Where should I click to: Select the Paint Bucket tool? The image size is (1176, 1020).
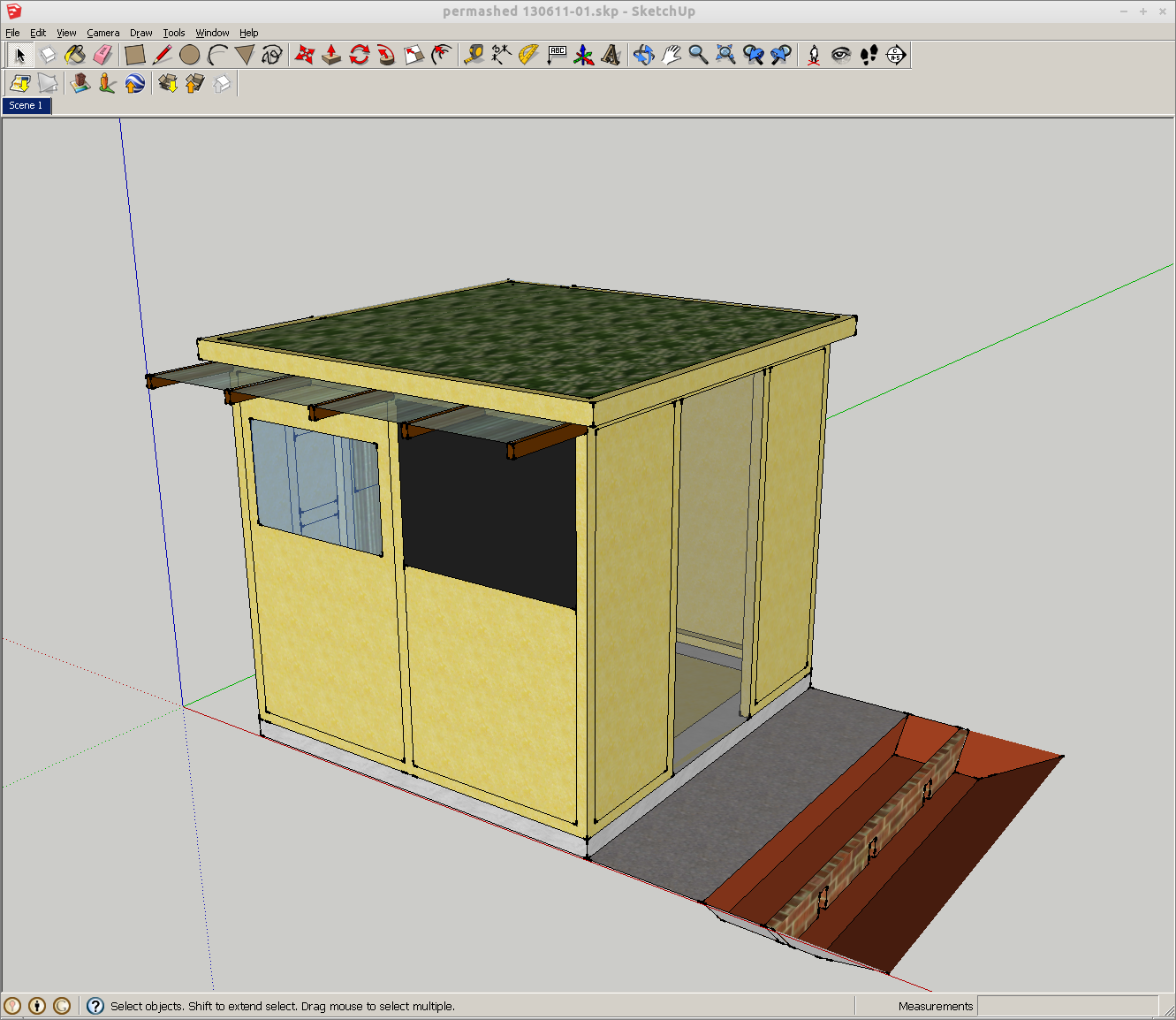click(75, 55)
